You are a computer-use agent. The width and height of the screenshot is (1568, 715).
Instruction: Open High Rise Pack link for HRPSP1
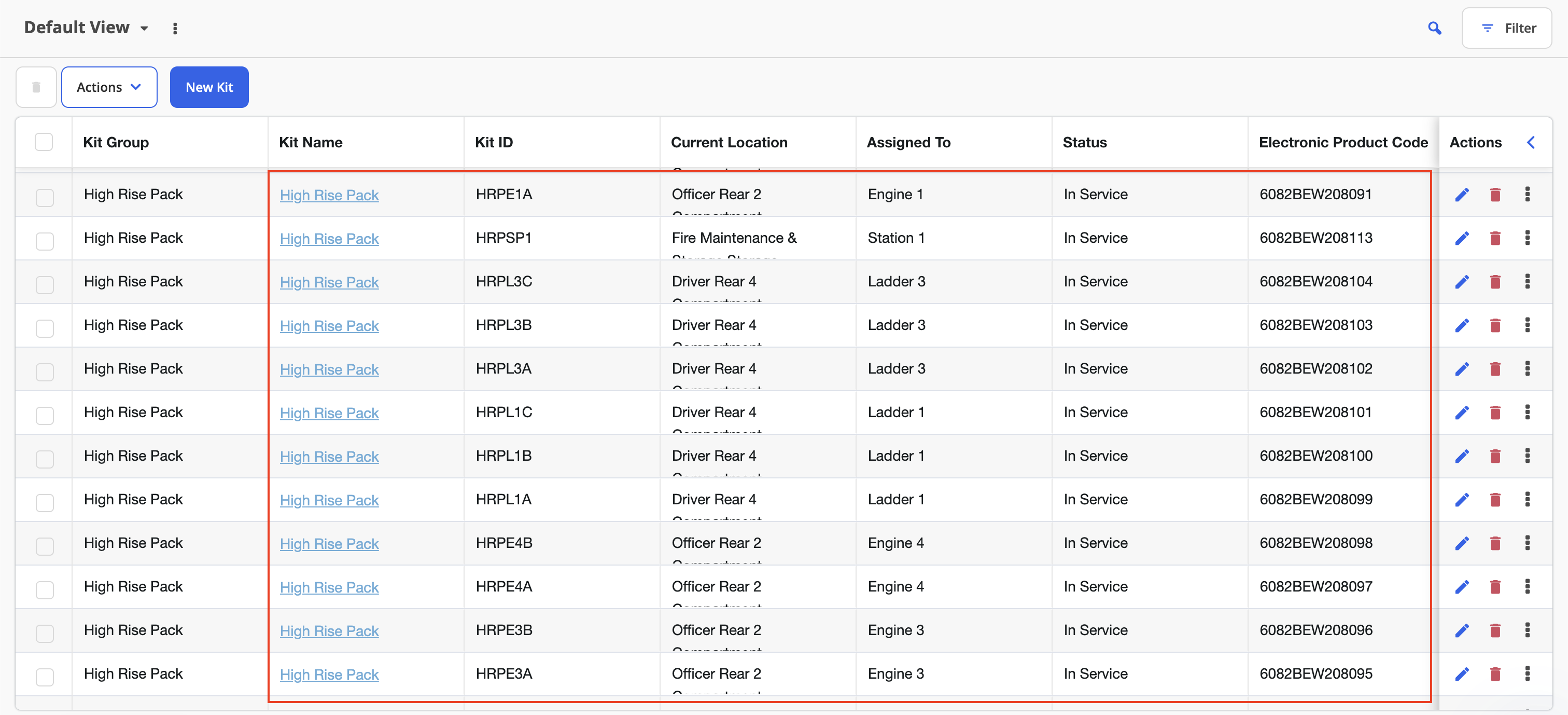(x=329, y=239)
